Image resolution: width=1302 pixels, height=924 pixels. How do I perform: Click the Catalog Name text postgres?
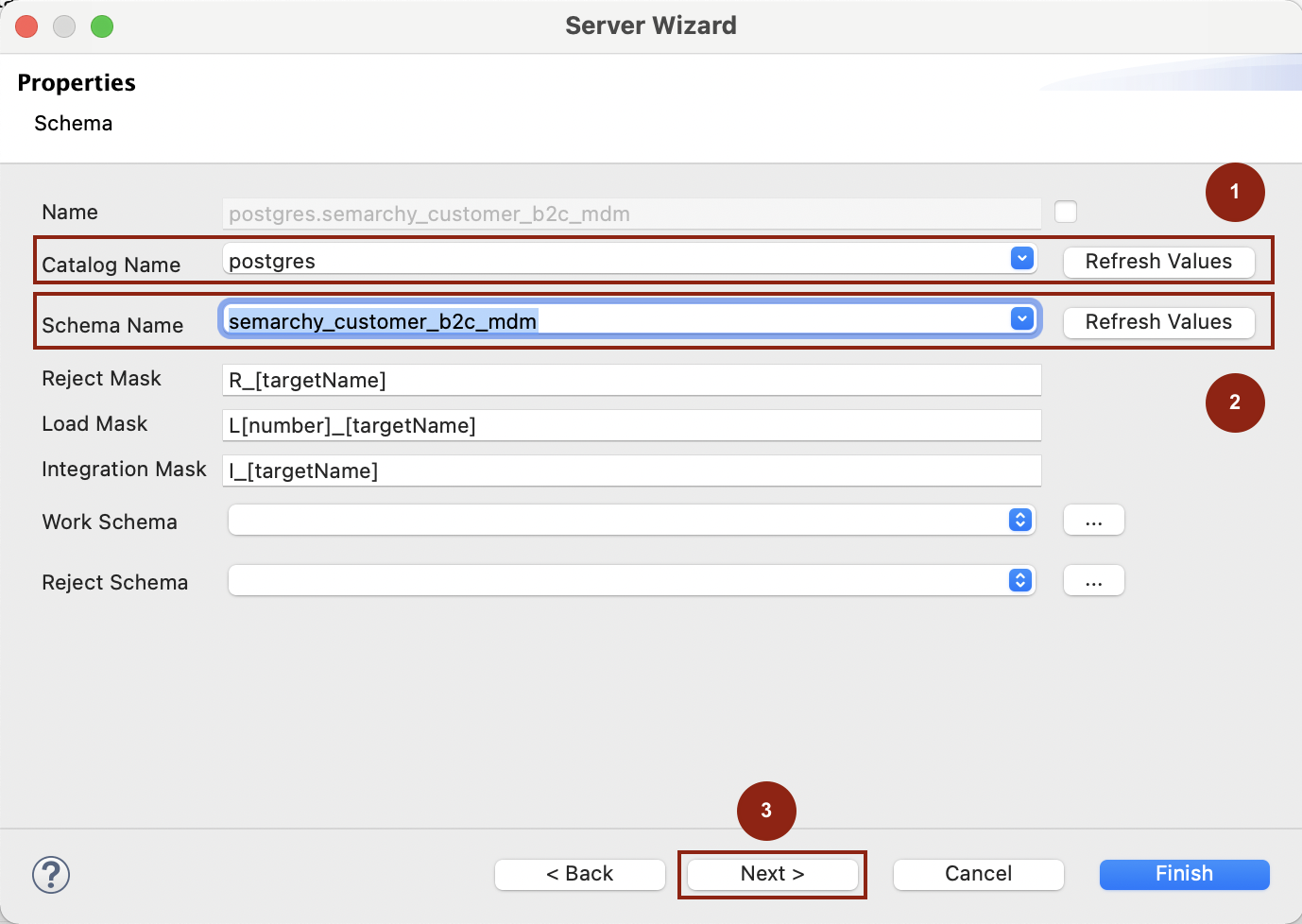click(x=272, y=261)
